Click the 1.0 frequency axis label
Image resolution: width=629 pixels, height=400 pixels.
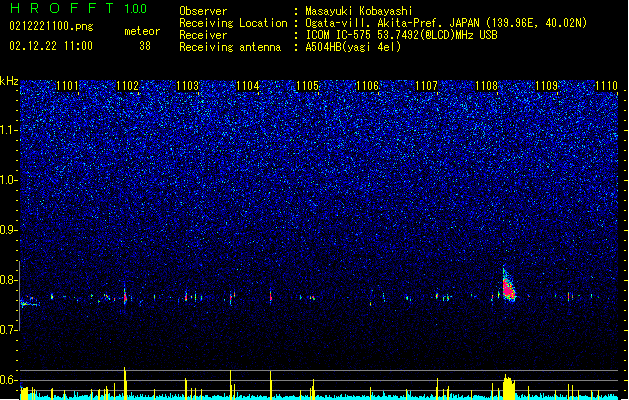pos(9,180)
